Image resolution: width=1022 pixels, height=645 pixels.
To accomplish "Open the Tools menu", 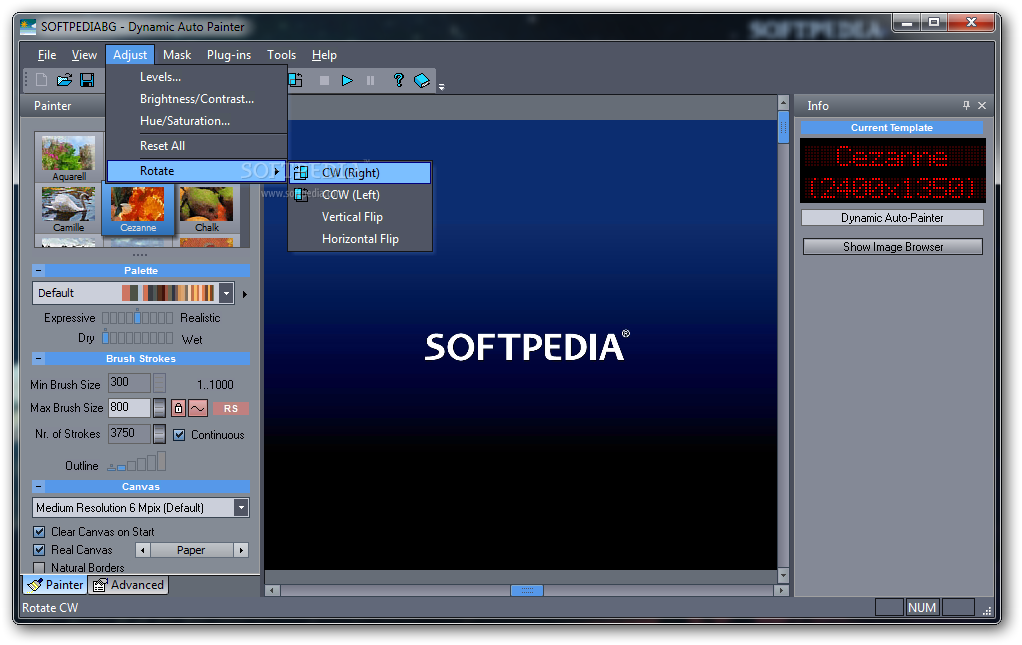I will (281, 55).
